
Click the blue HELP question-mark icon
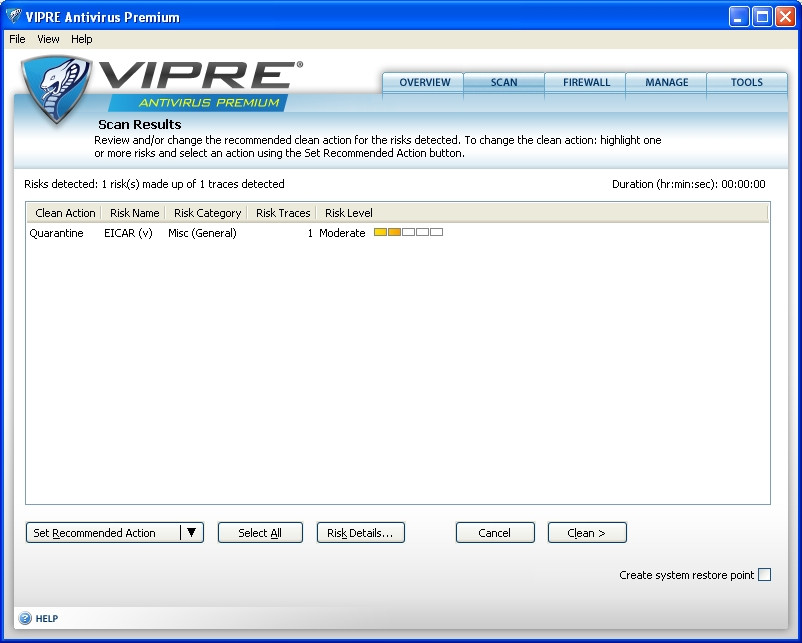click(25, 618)
